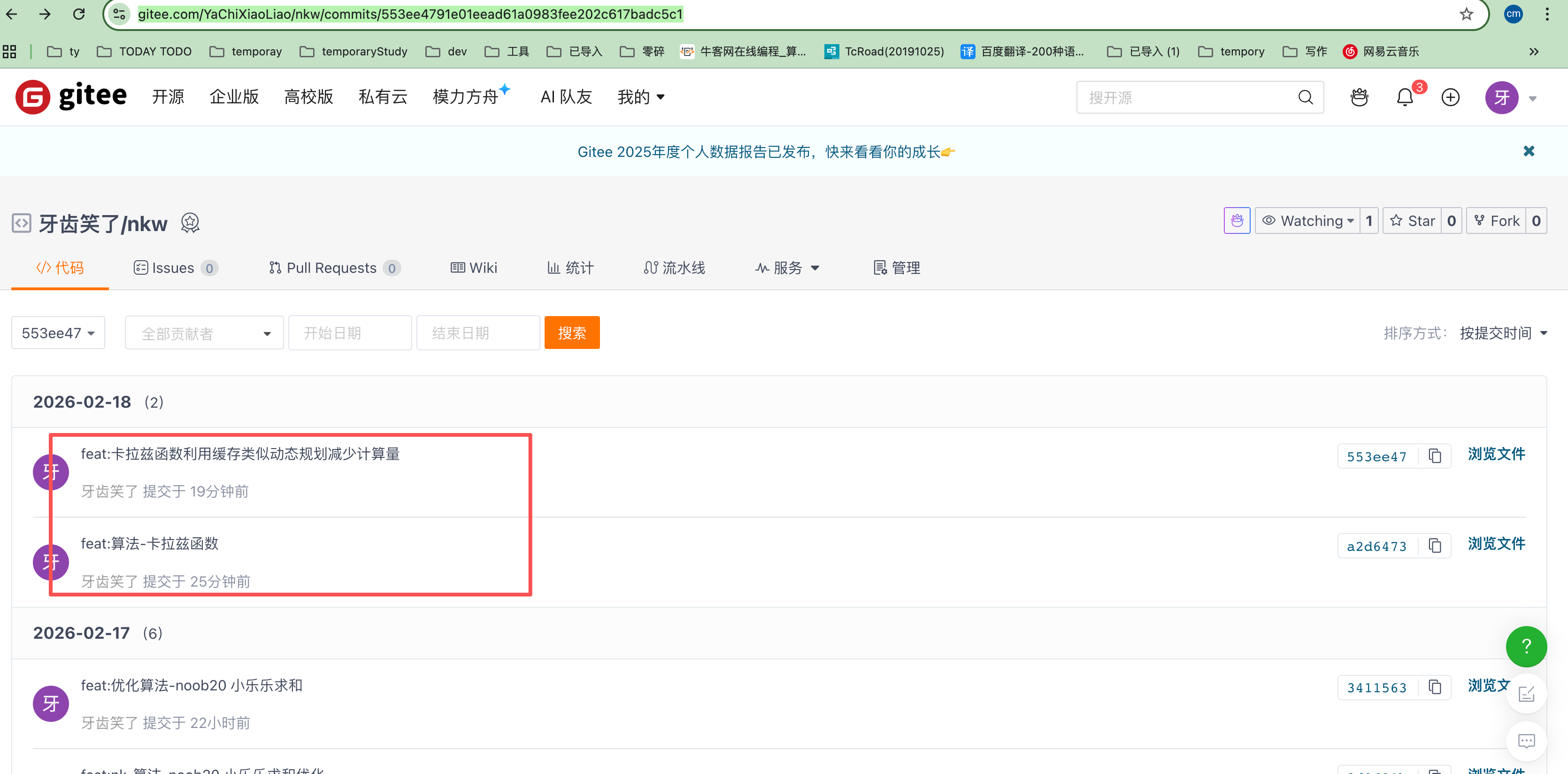The width and height of the screenshot is (1568, 774).
Task: Click the 开始日期 date field
Action: (x=349, y=333)
